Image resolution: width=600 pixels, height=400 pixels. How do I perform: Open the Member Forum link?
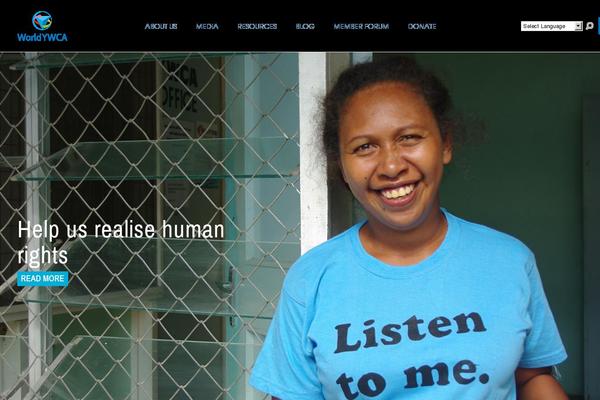pos(361,26)
